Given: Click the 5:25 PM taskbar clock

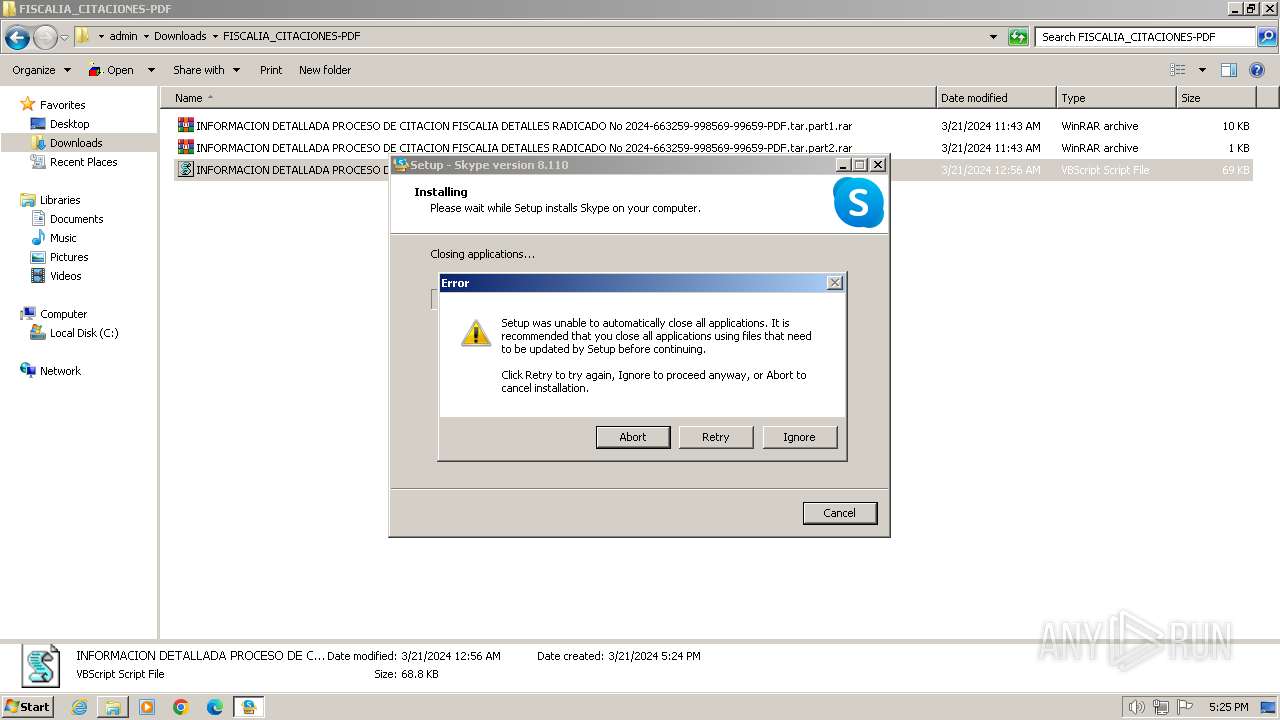Looking at the screenshot, I should [1228, 707].
